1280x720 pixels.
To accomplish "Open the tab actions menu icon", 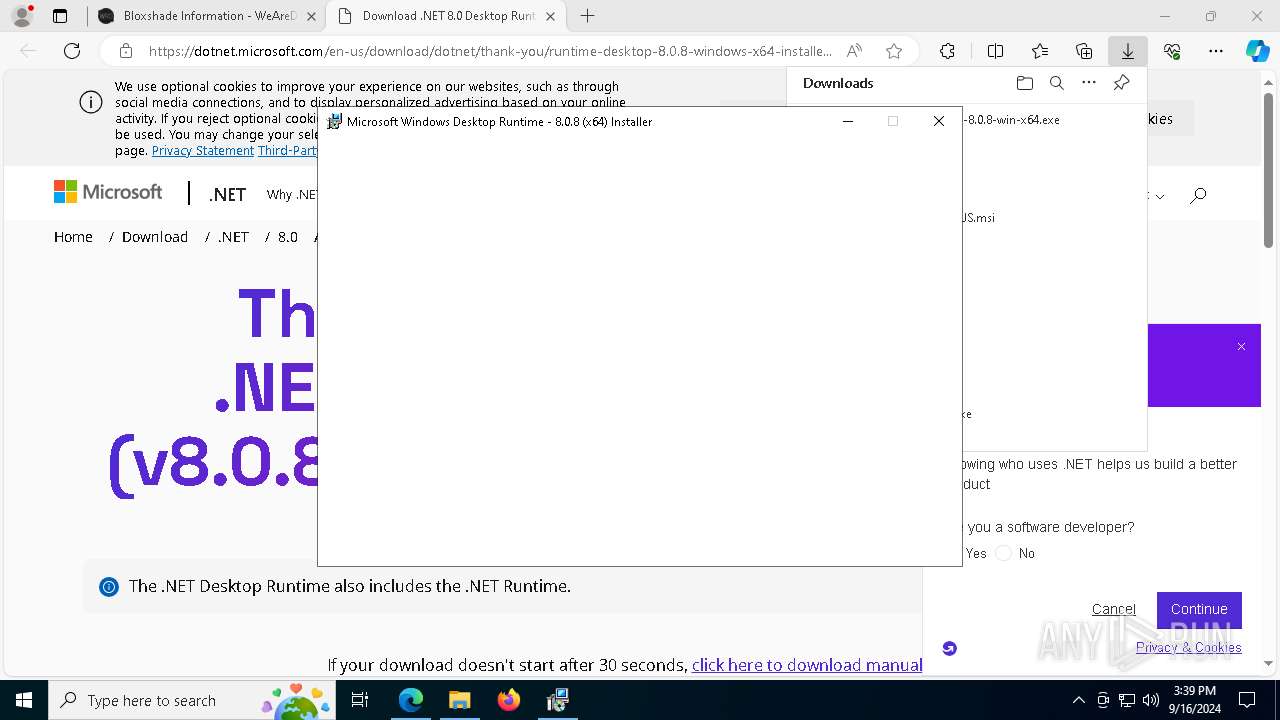I will click(x=60, y=16).
